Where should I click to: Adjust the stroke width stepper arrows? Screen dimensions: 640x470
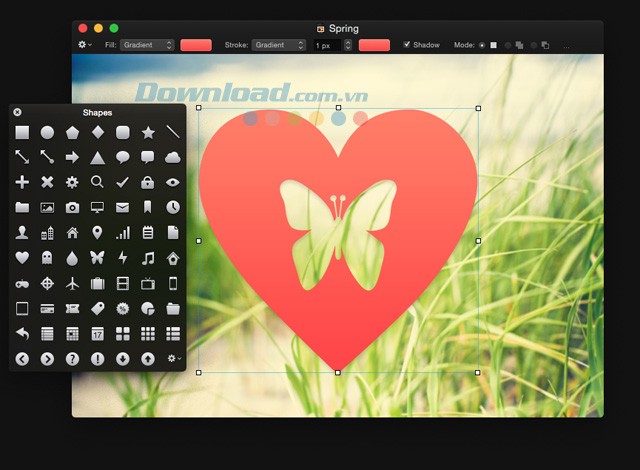(348, 45)
